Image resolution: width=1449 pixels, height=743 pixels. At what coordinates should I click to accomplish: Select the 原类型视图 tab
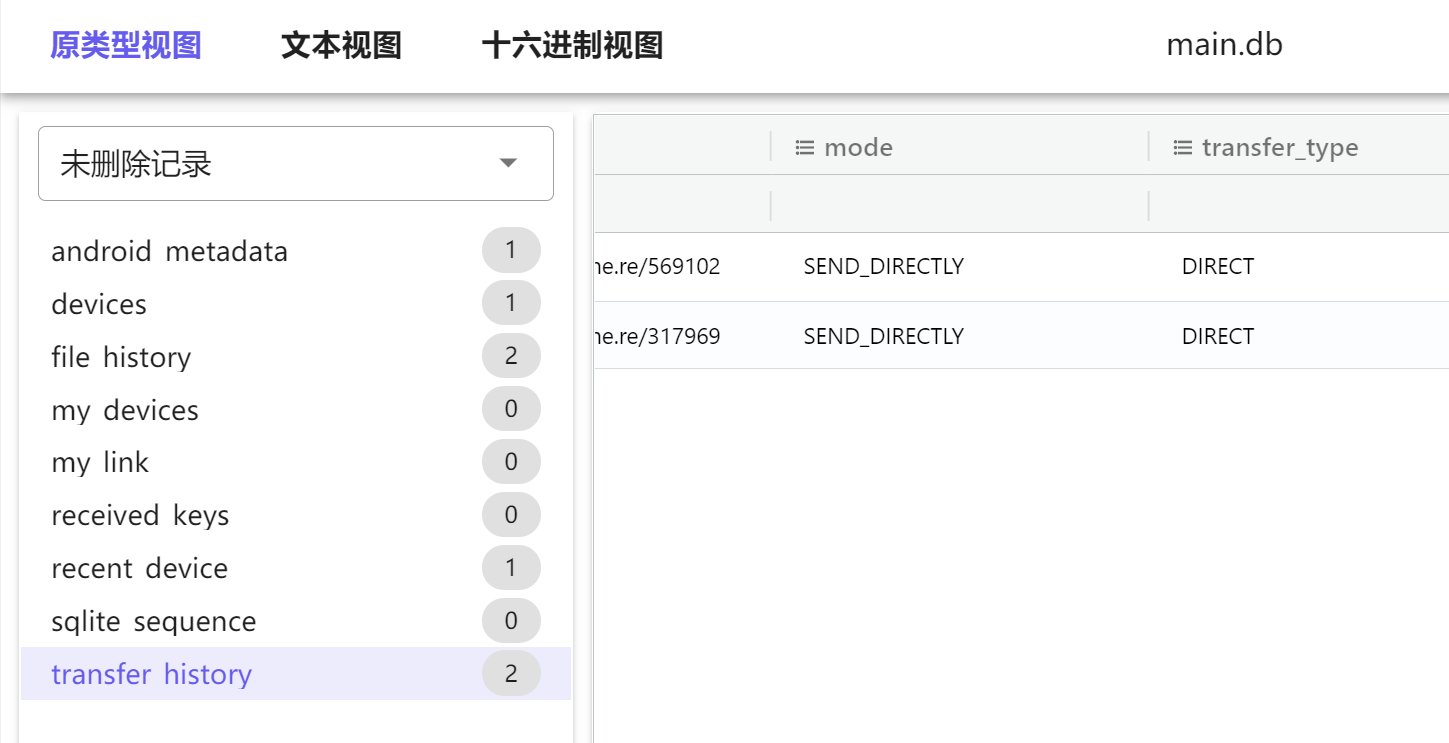click(x=126, y=45)
